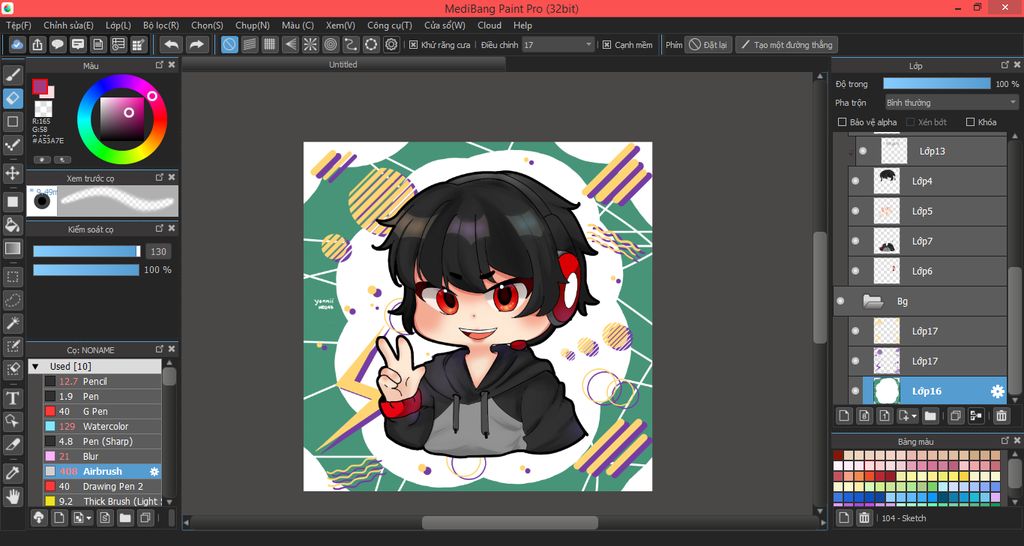Open Lớp16 layer settings gear
Screen dimensions: 1024x546
point(997,391)
